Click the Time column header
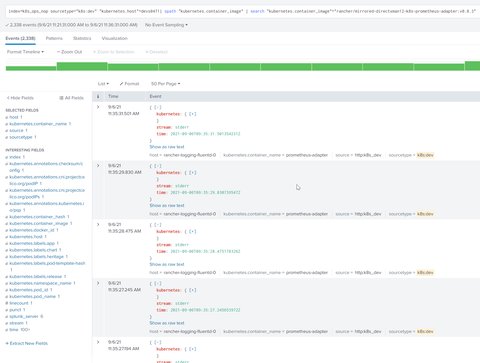The height and width of the screenshot is (363, 480). [x=113, y=96]
